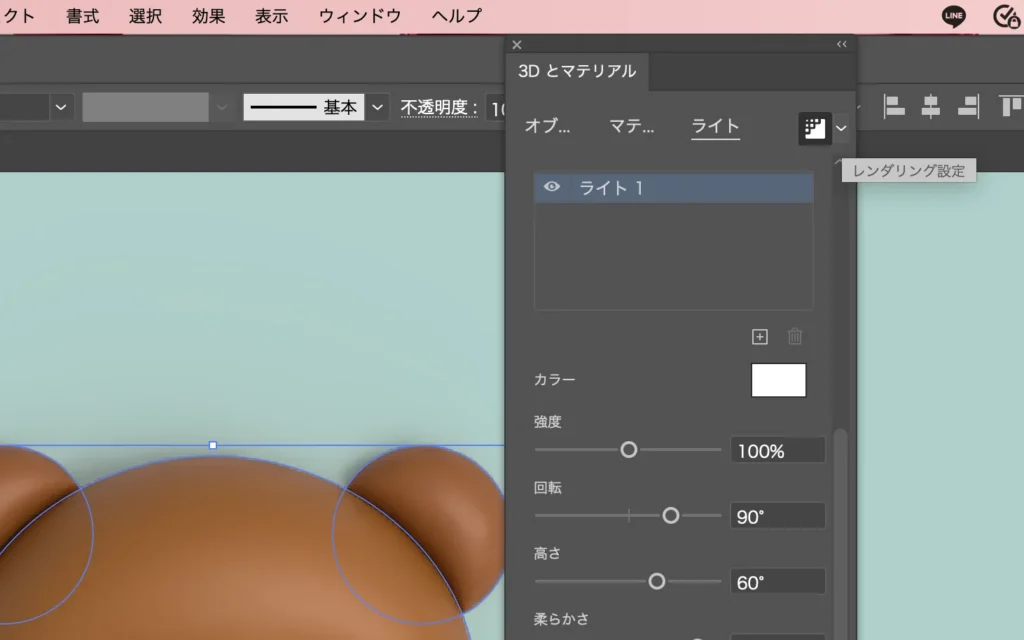Open LINE from the menu bar

(x=953, y=16)
